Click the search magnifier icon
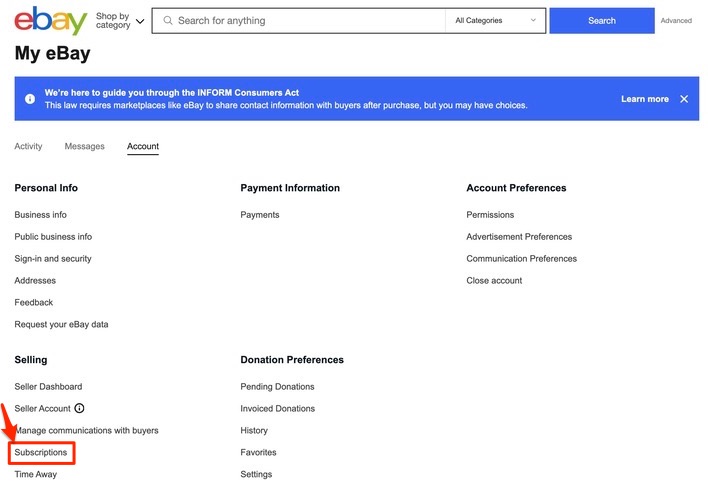 coord(167,20)
